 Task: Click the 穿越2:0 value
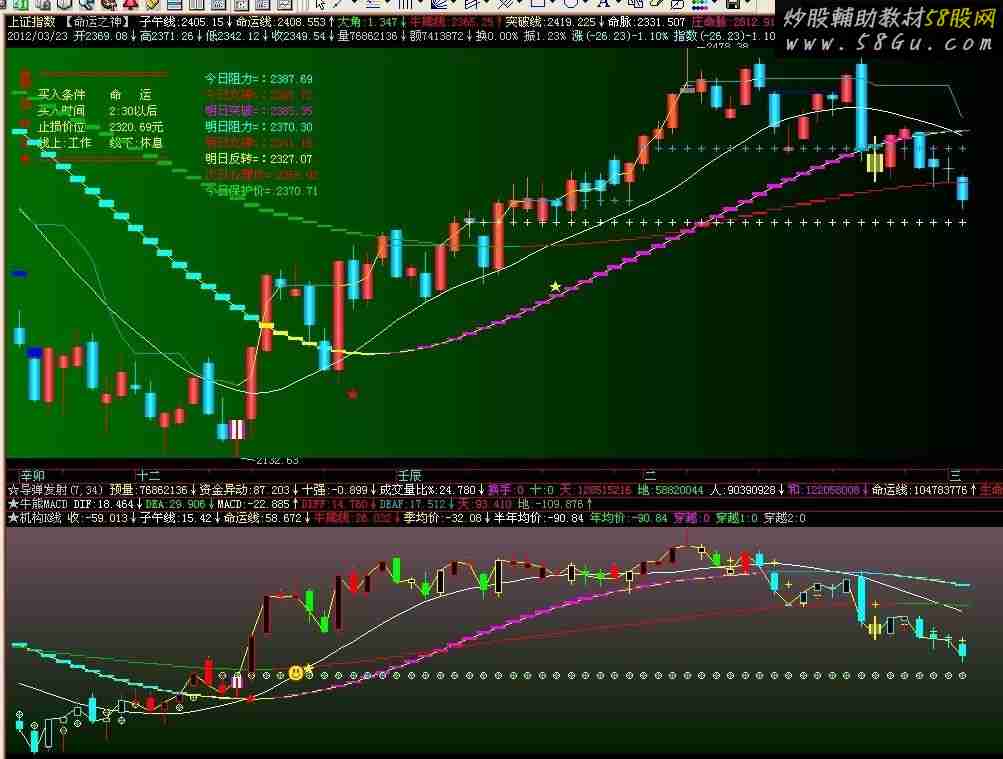tap(785, 518)
